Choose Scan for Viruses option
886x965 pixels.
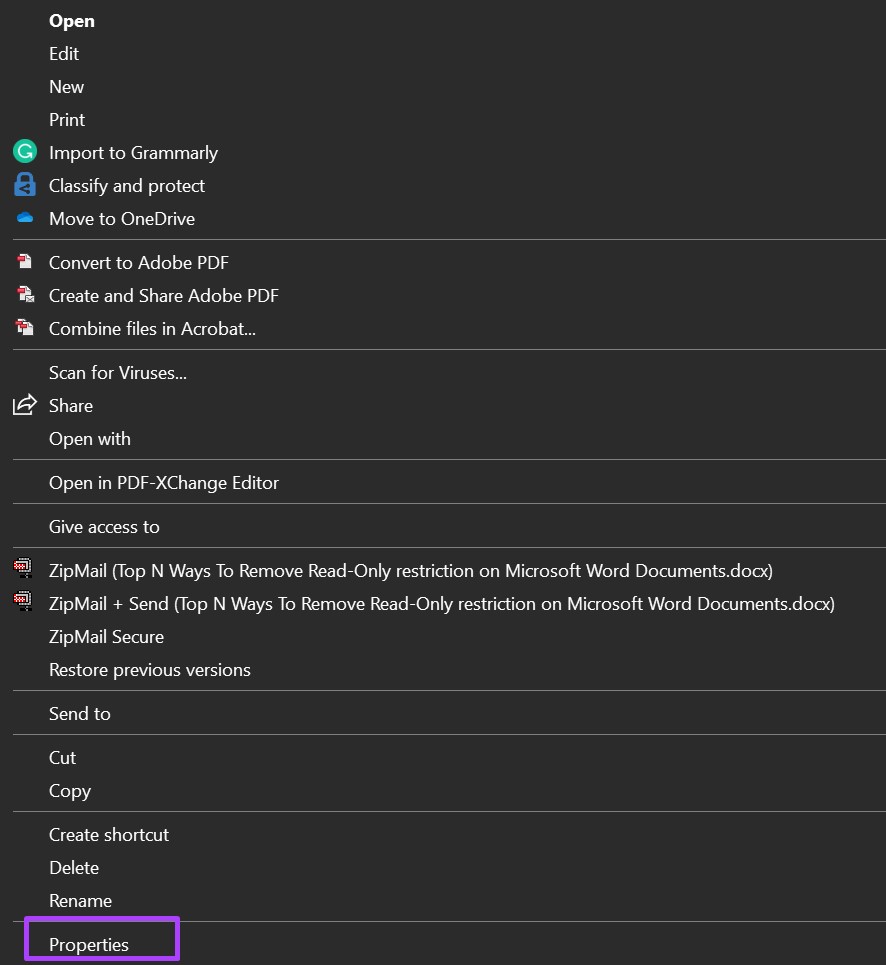(x=118, y=373)
